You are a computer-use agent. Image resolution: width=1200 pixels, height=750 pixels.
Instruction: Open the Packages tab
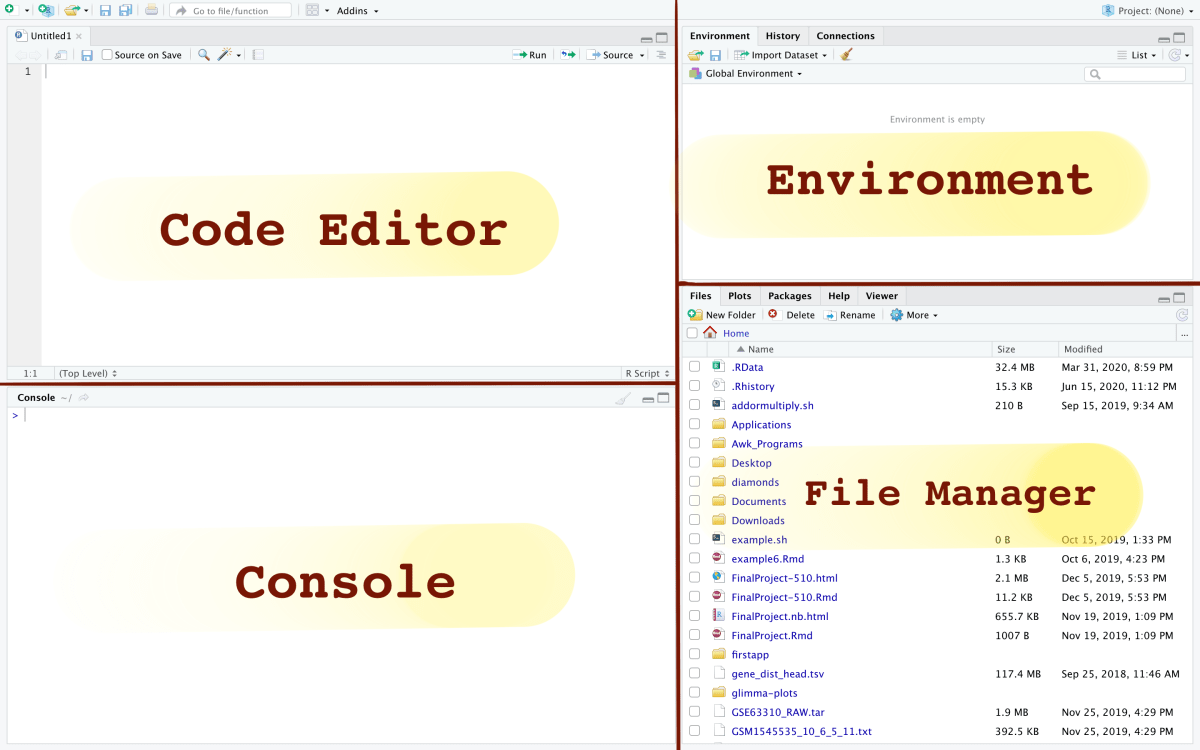[x=790, y=296]
